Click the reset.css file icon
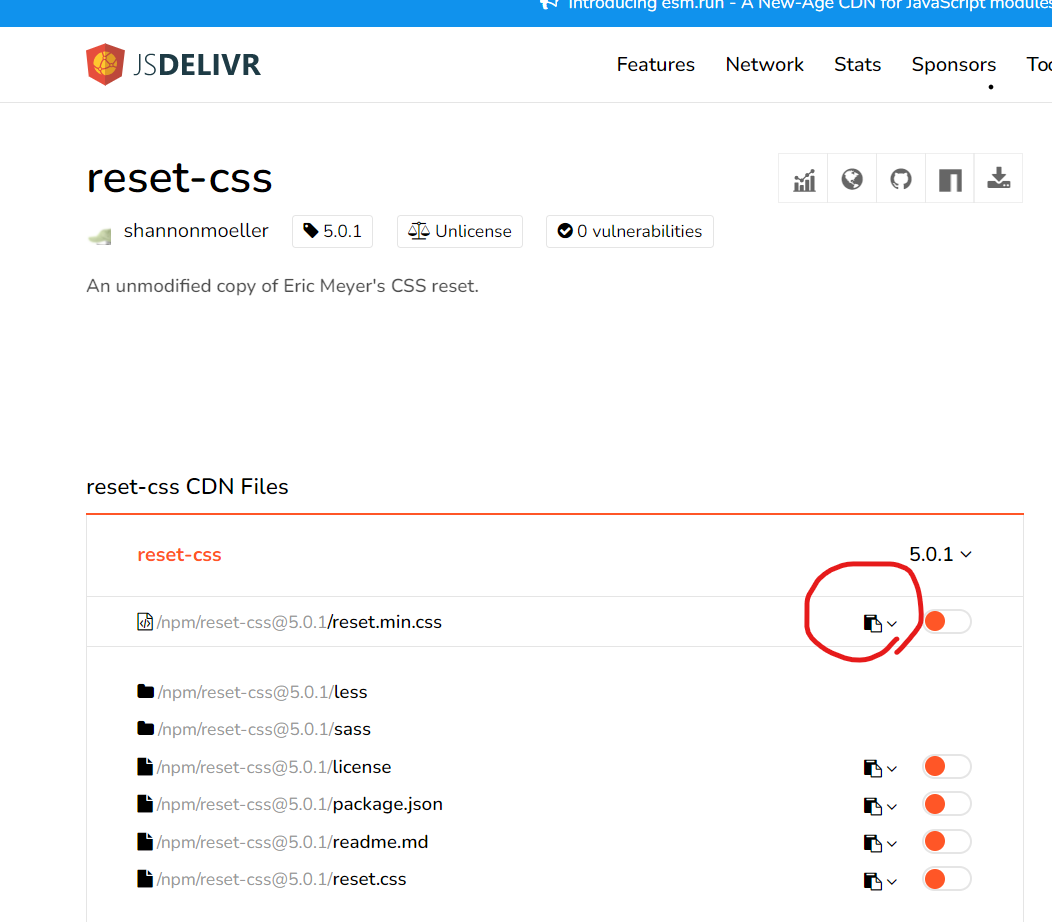 [144, 879]
